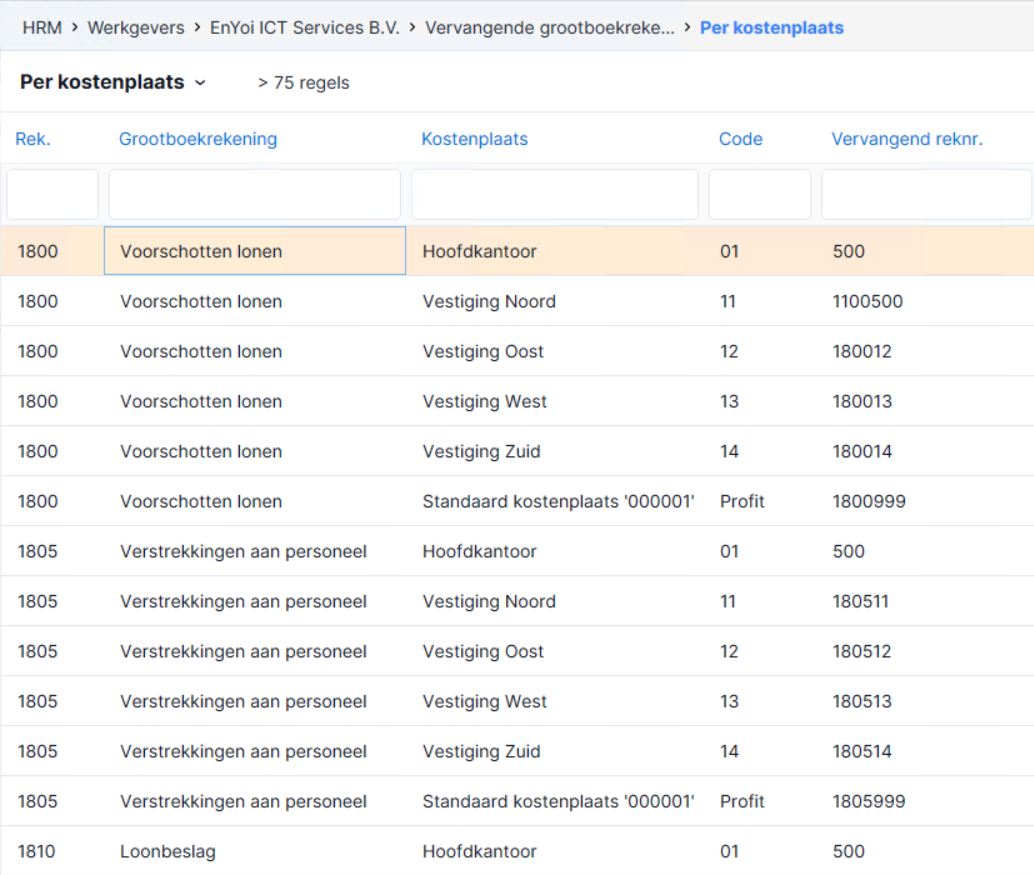Focus the Rek. filter input field

click(53, 195)
